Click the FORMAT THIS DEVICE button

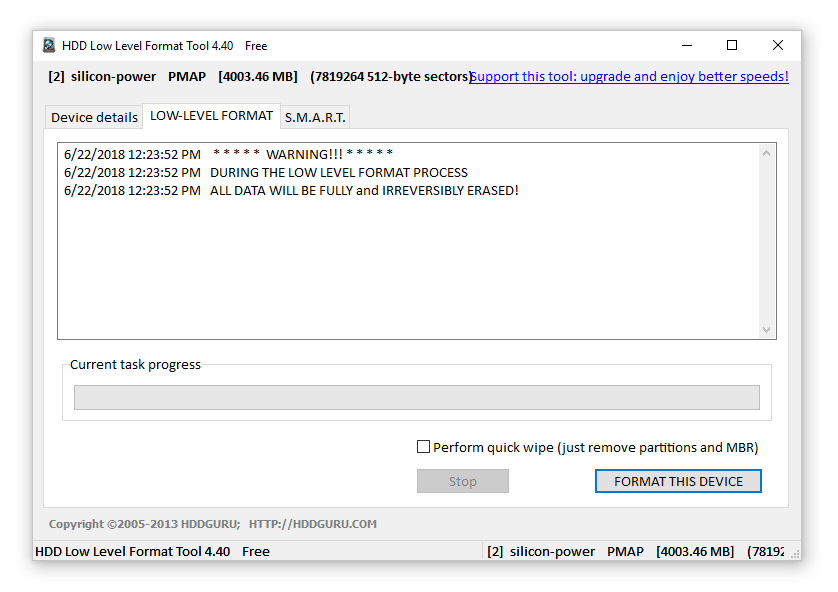click(x=678, y=481)
